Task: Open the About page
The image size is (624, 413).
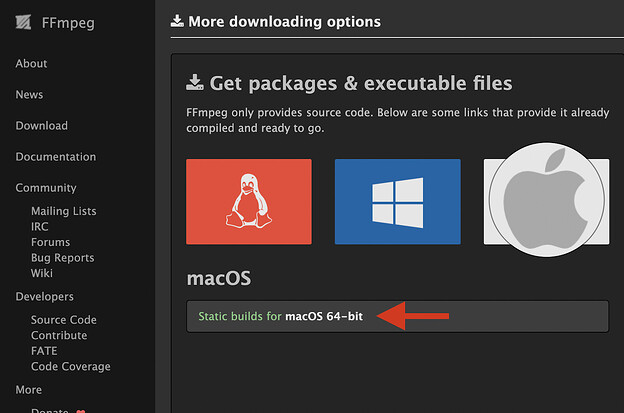Action: tap(31, 64)
